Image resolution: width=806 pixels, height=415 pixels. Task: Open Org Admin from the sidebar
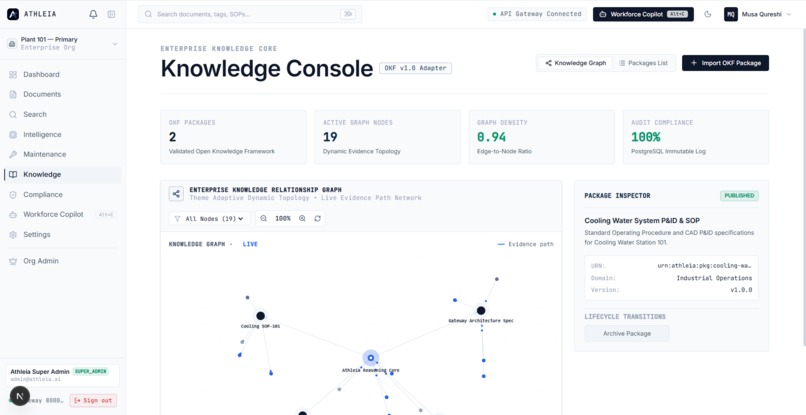pos(63,261)
